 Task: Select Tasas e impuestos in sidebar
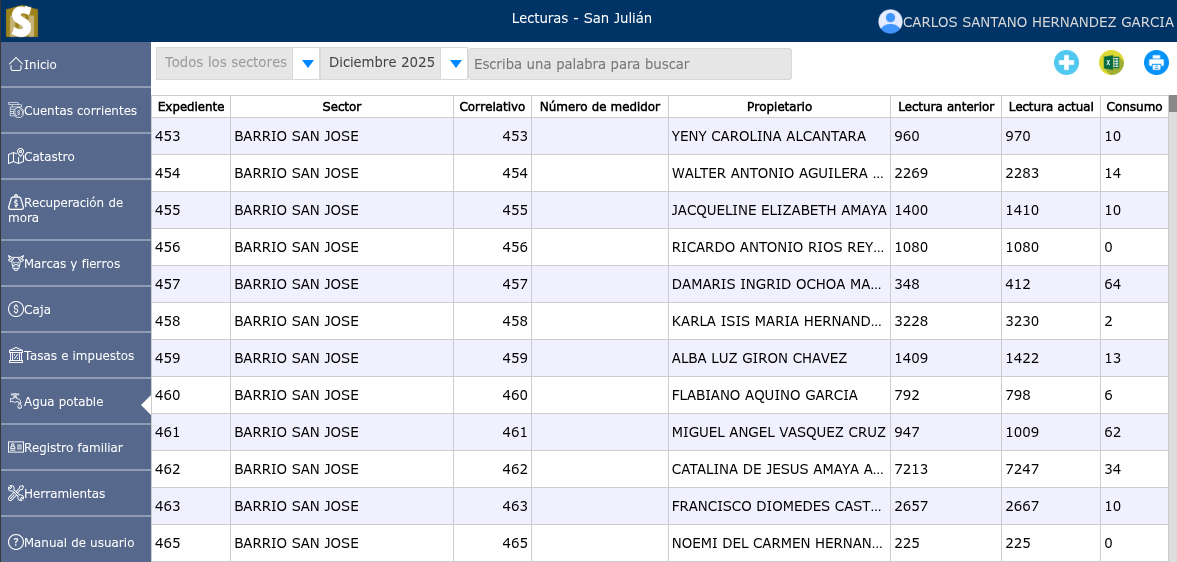coord(79,355)
